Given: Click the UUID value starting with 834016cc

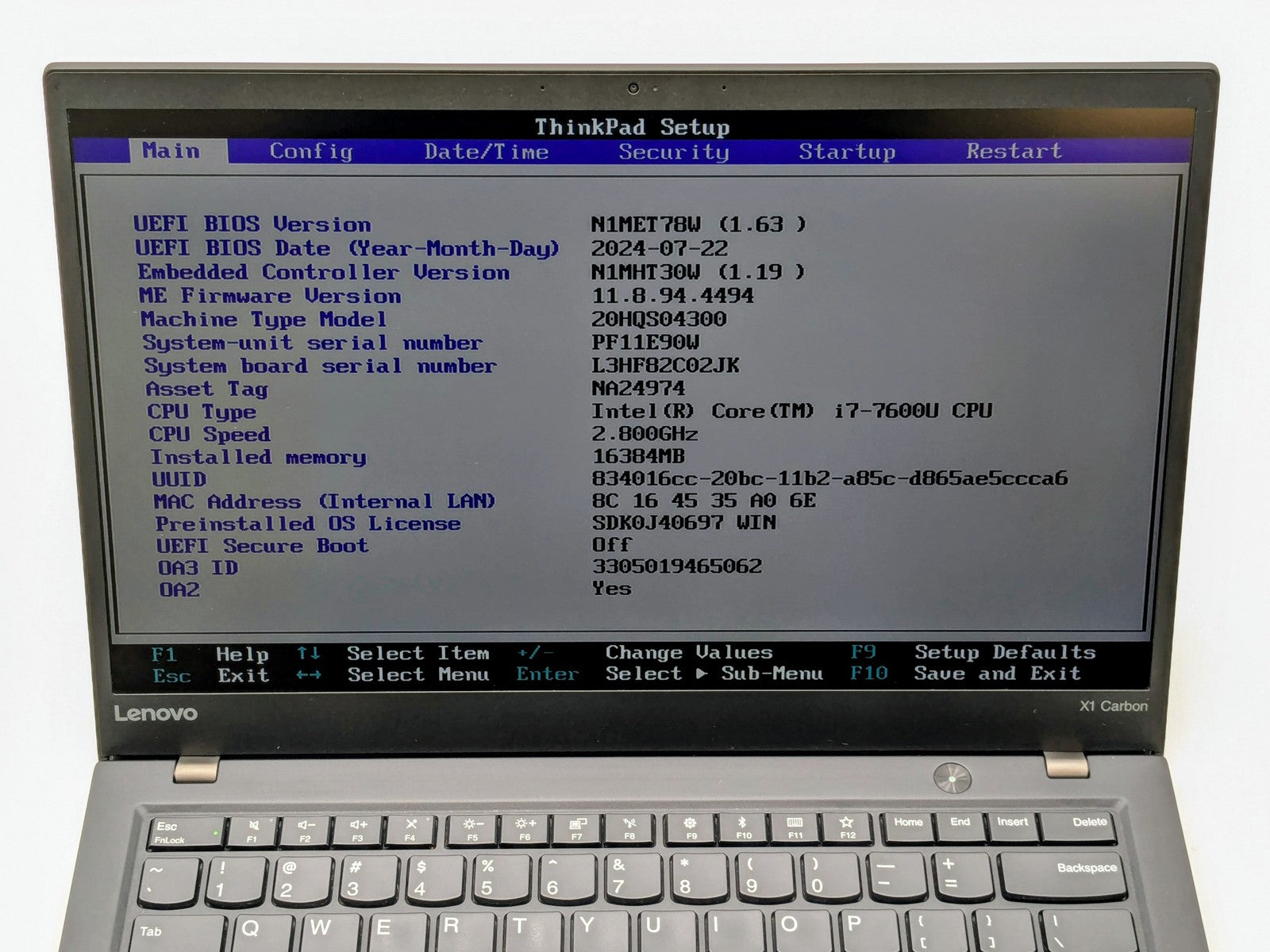Looking at the screenshot, I should pos(830,478).
